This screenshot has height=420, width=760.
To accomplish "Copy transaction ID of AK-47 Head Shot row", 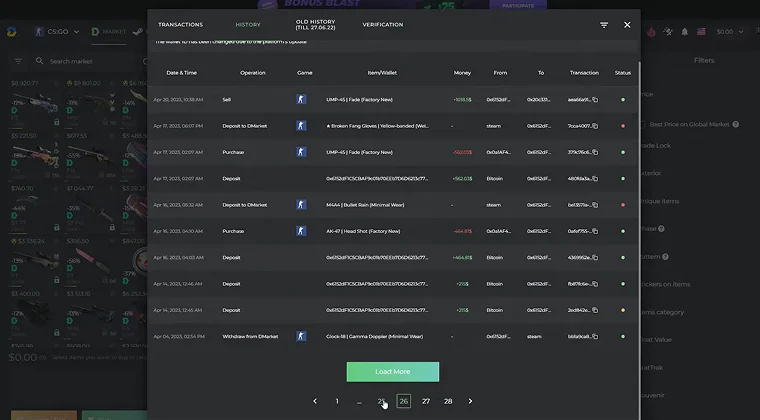I will click(x=595, y=231).
